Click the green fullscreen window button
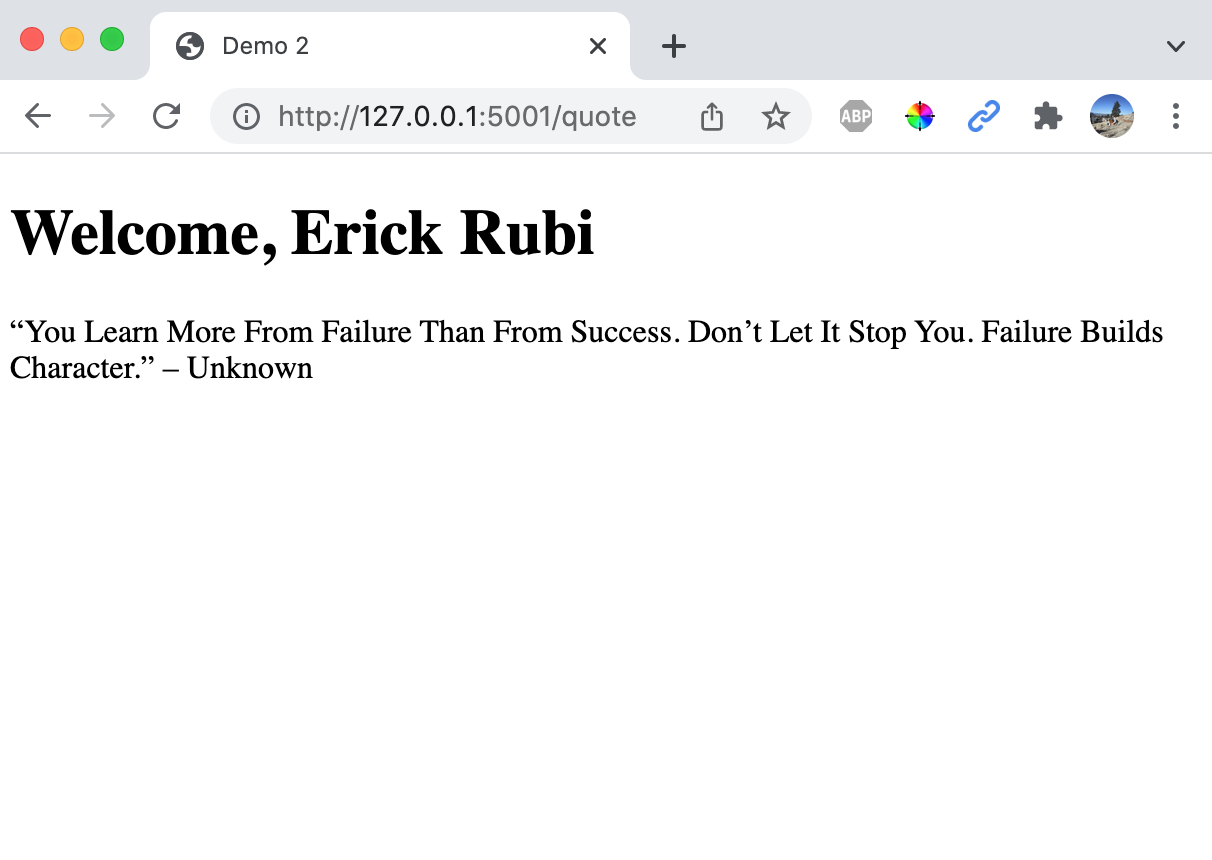The height and width of the screenshot is (860, 1212). [x=112, y=39]
